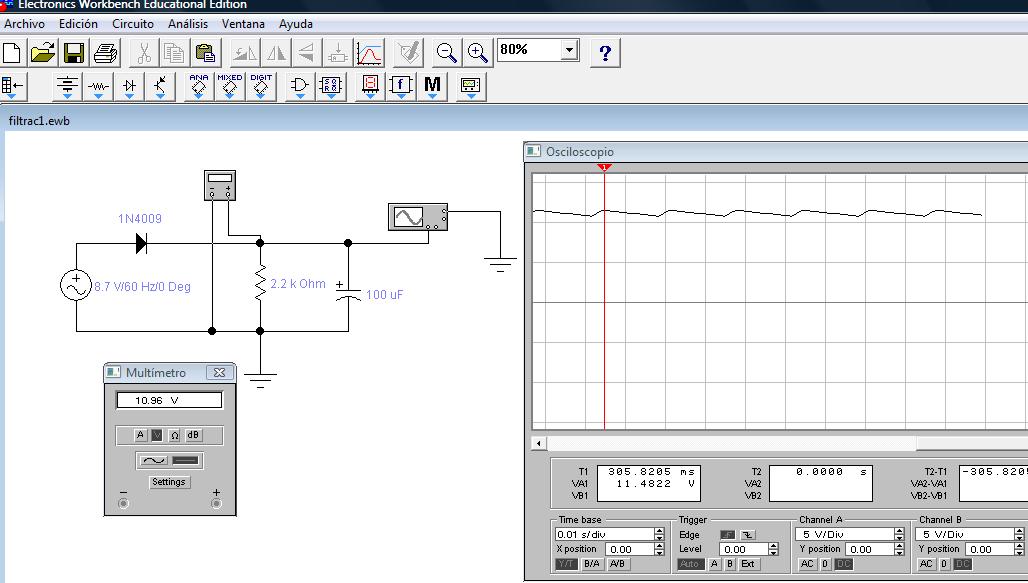Viewport: 1028px width, 583px height.
Task: Click the Zoom In magnifier icon
Action: (x=478, y=53)
